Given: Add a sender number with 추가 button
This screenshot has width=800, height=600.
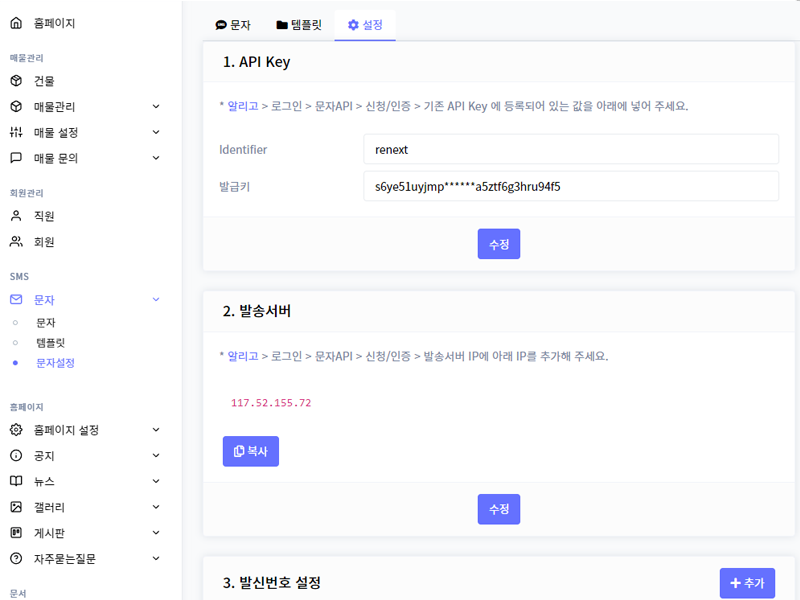Looking at the screenshot, I should point(747,583).
